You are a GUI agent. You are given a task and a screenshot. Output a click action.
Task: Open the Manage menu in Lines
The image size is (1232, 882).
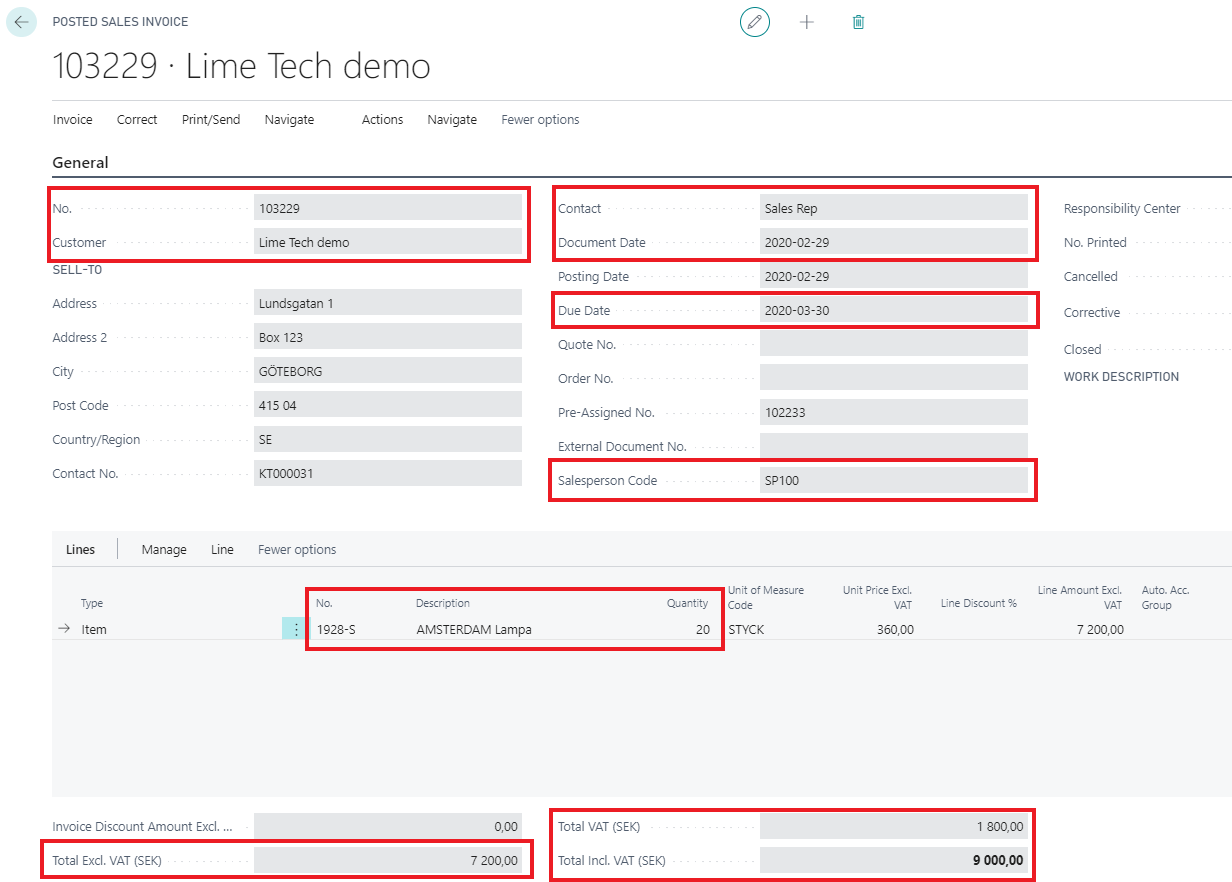point(164,550)
